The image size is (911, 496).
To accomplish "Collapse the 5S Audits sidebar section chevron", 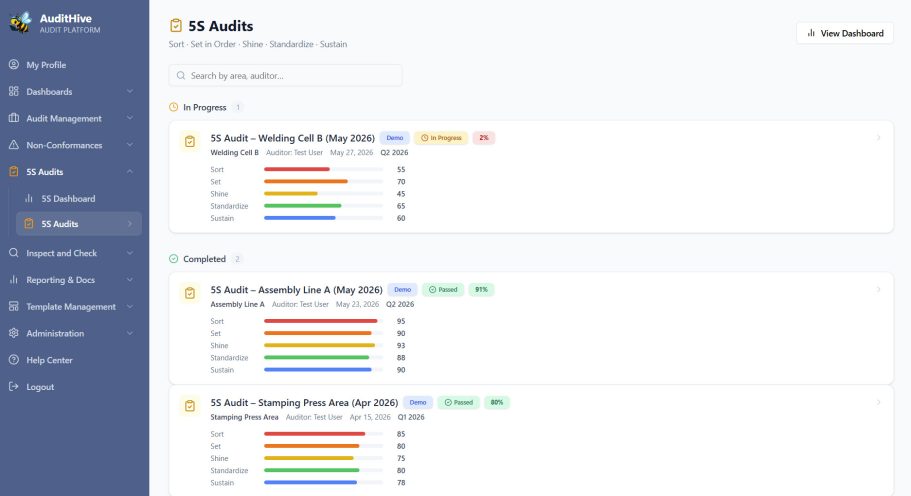I will 130,171.
